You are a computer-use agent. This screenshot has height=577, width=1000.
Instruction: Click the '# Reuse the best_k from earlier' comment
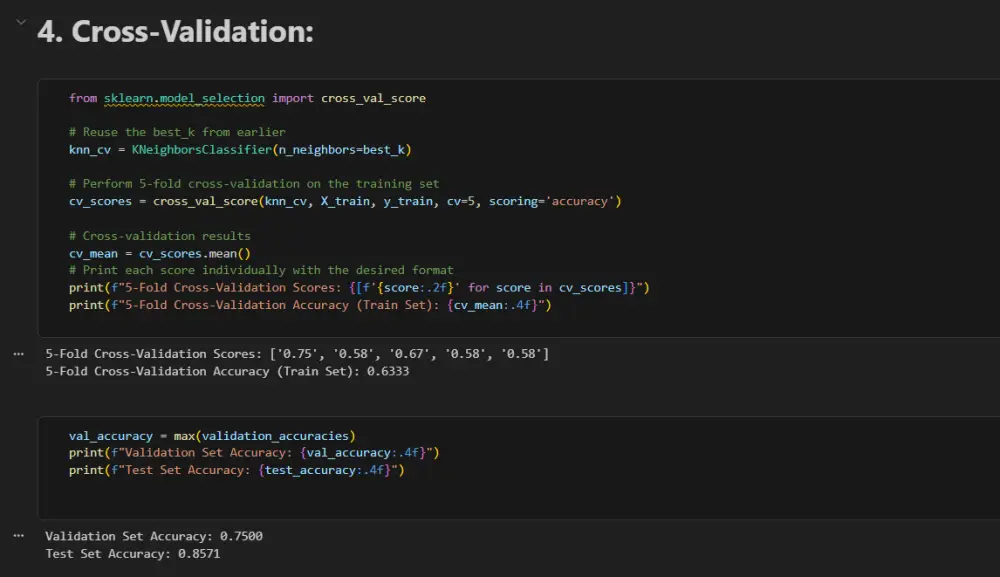(177, 132)
